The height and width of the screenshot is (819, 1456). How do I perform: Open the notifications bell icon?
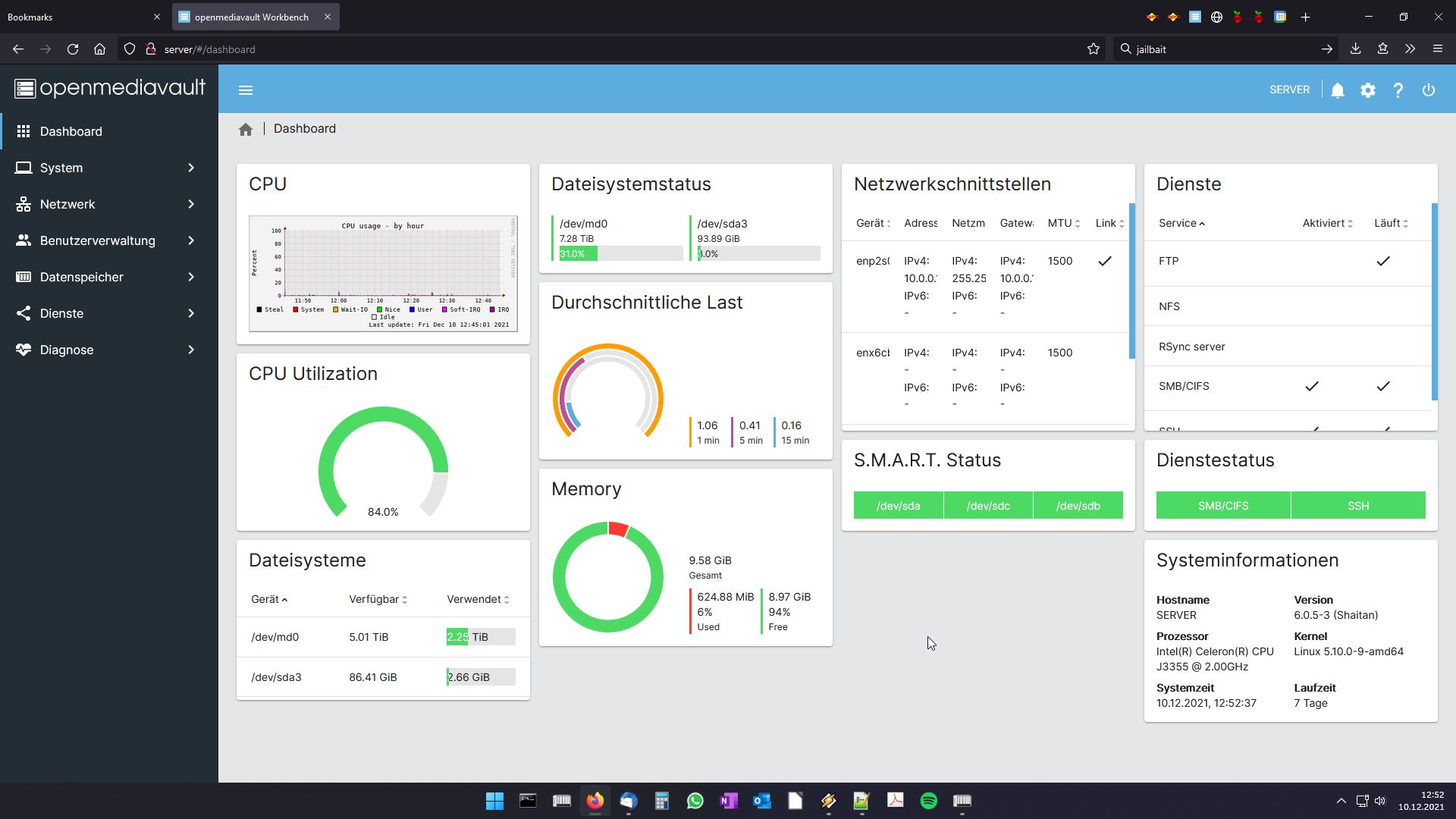tap(1338, 90)
